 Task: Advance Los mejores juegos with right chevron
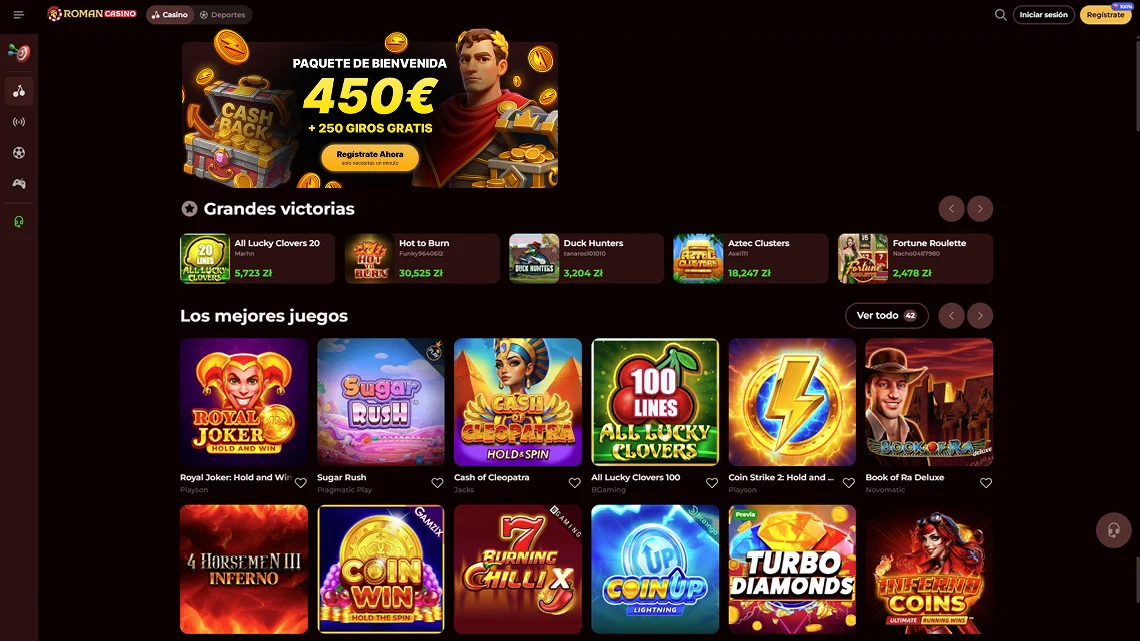(980, 315)
